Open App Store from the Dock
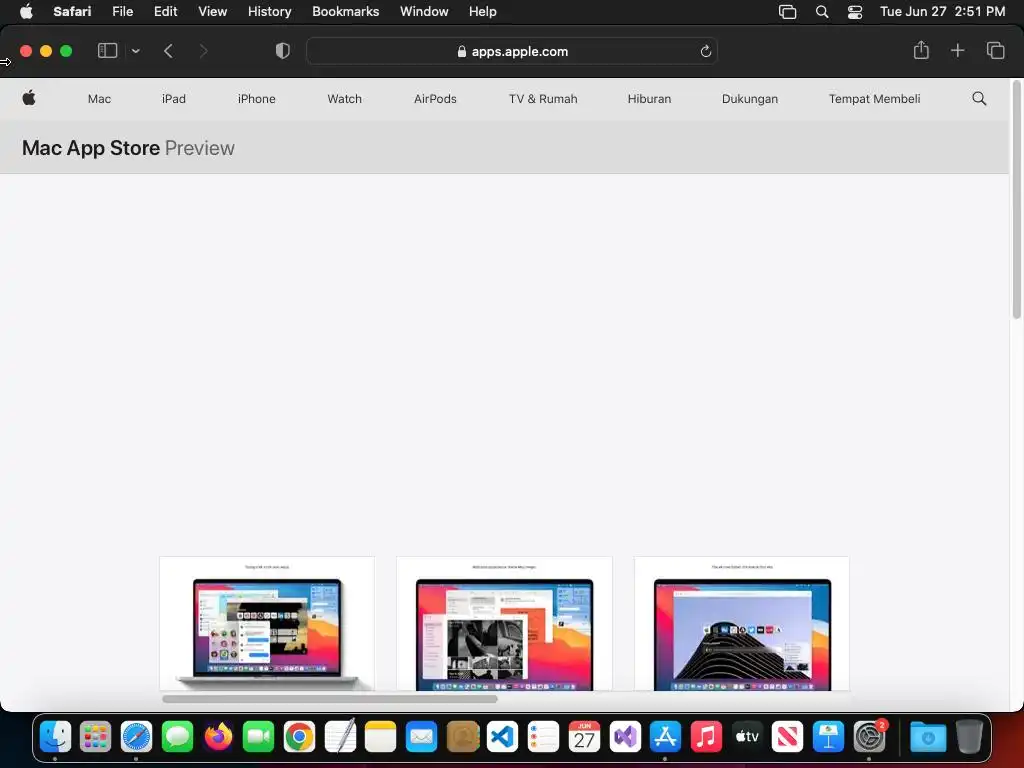The height and width of the screenshot is (768, 1024). (x=665, y=737)
